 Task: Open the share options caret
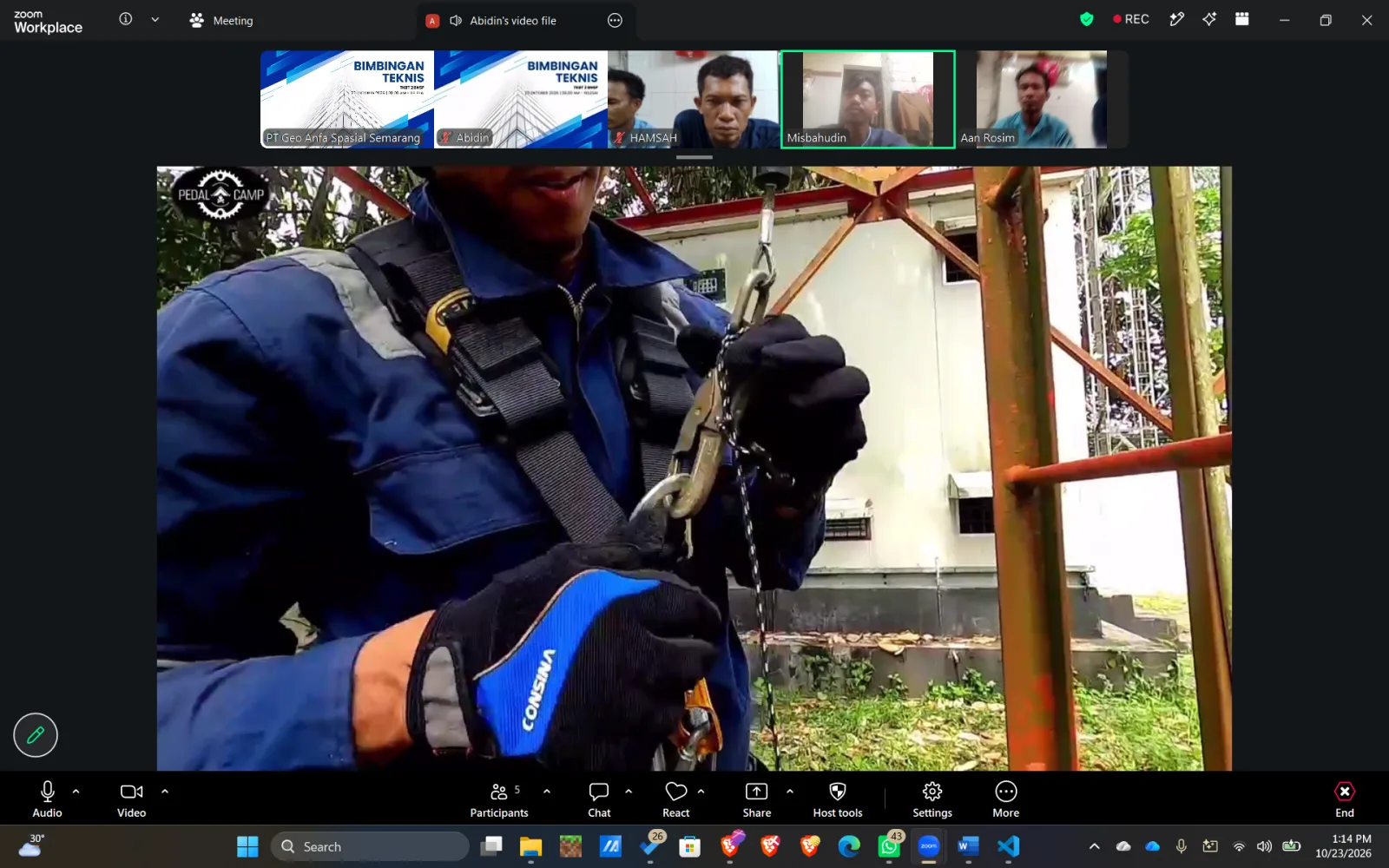coord(790,792)
